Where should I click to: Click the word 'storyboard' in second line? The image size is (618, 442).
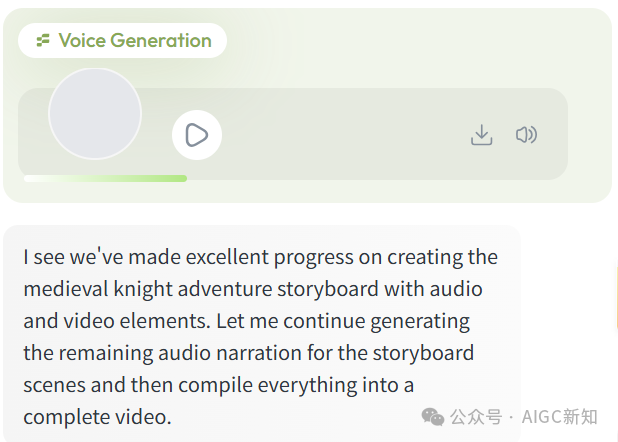click(x=328, y=289)
